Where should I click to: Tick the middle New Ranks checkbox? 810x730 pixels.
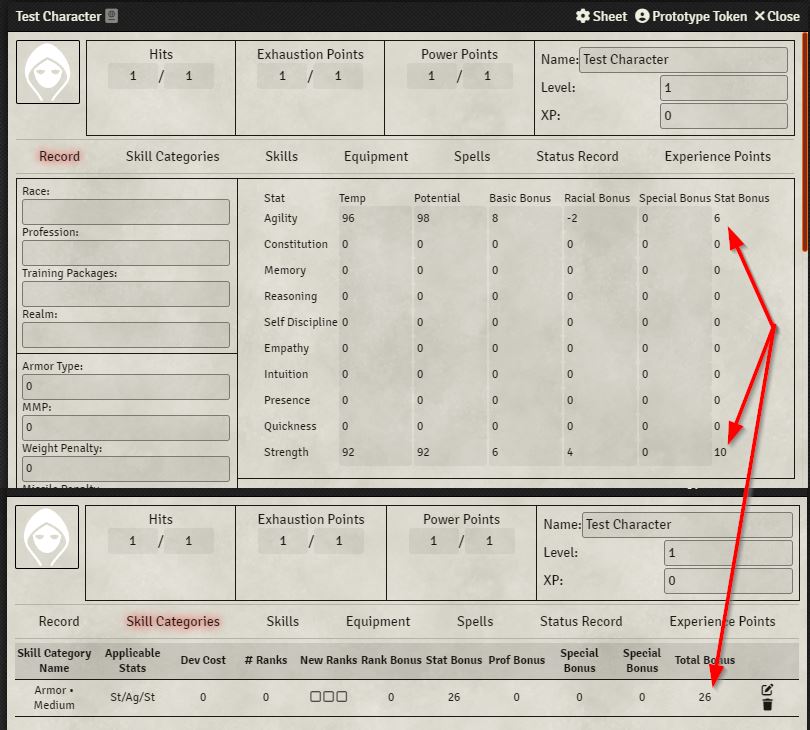pos(329,697)
